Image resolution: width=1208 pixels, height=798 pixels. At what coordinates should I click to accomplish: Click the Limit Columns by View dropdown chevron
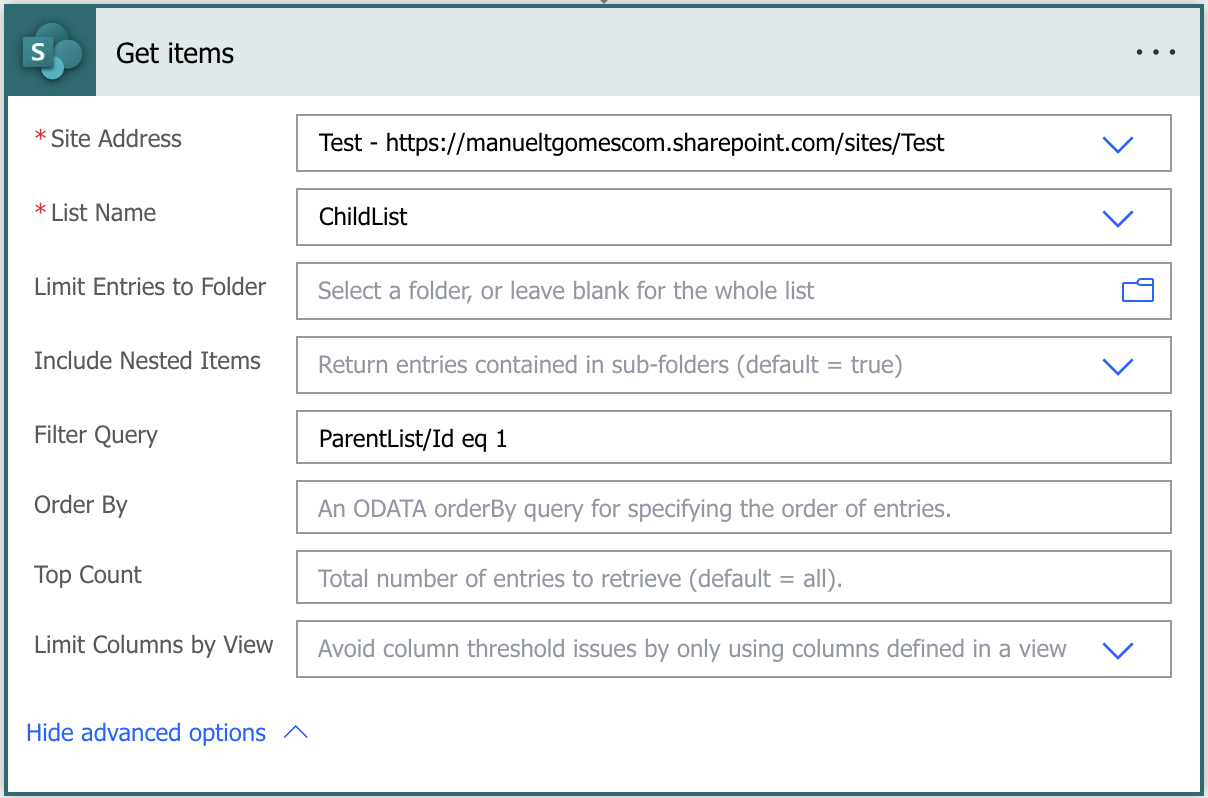(1118, 649)
